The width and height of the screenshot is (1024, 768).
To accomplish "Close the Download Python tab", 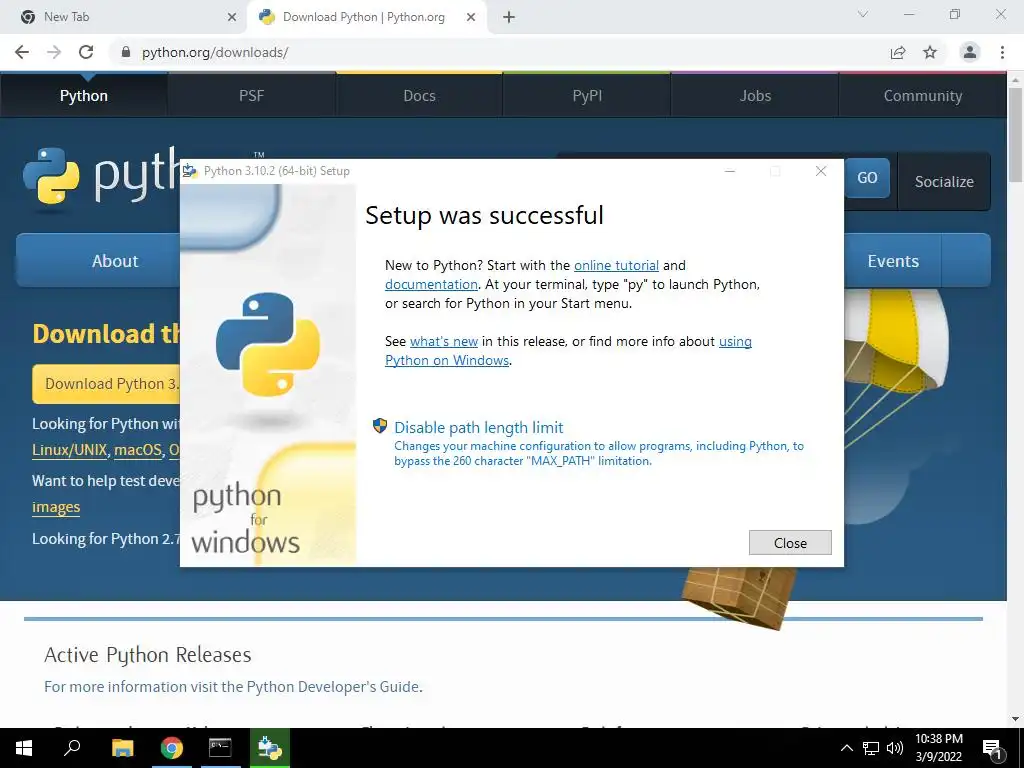I will click(471, 18).
